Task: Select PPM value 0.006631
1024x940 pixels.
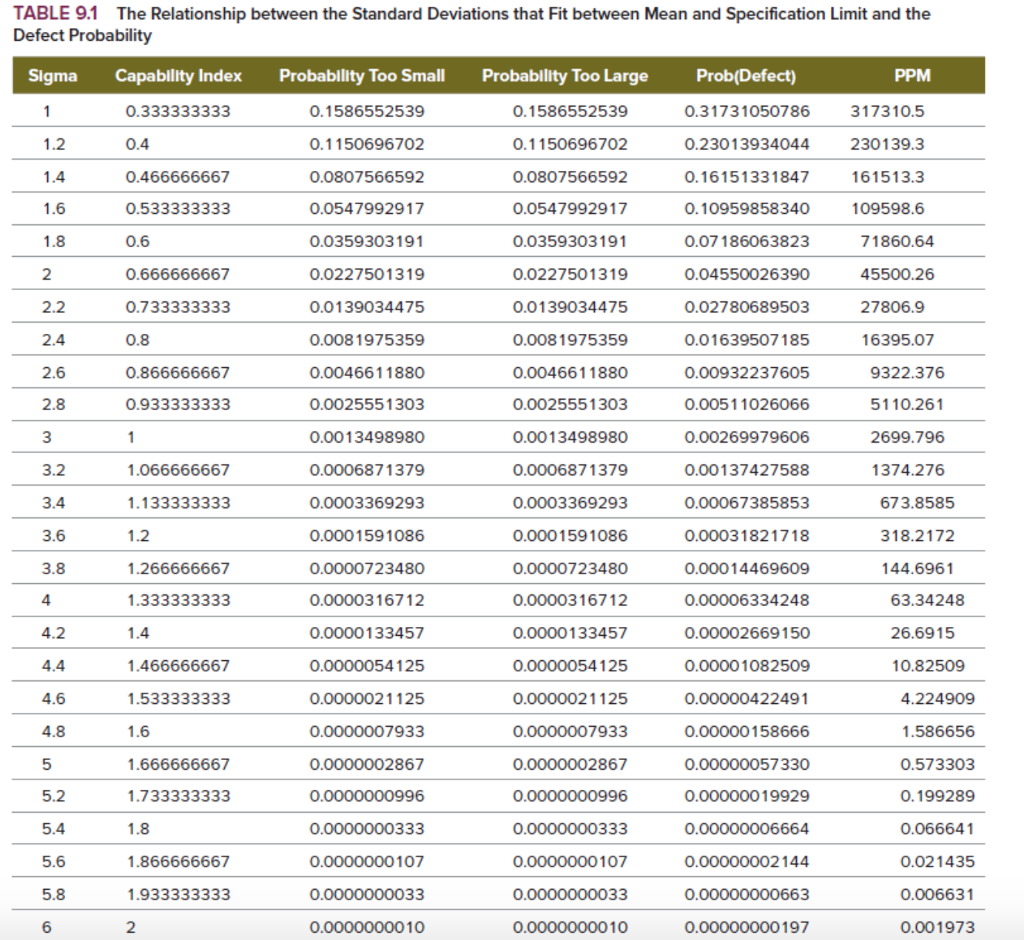Action: tap(937, 895)
